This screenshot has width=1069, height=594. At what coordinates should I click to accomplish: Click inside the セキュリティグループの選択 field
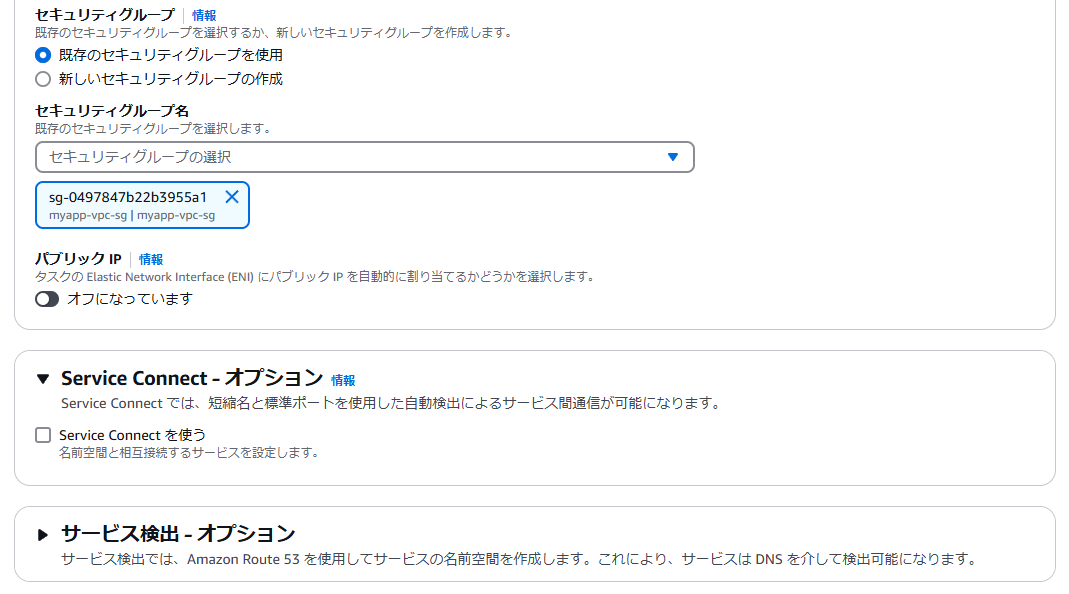(x=300, y=157)
